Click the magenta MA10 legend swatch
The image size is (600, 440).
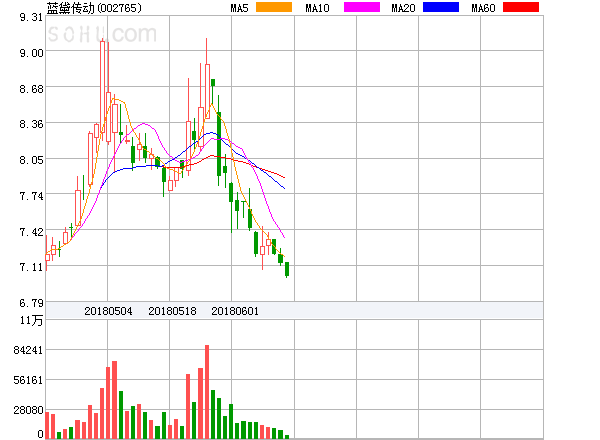362,7
